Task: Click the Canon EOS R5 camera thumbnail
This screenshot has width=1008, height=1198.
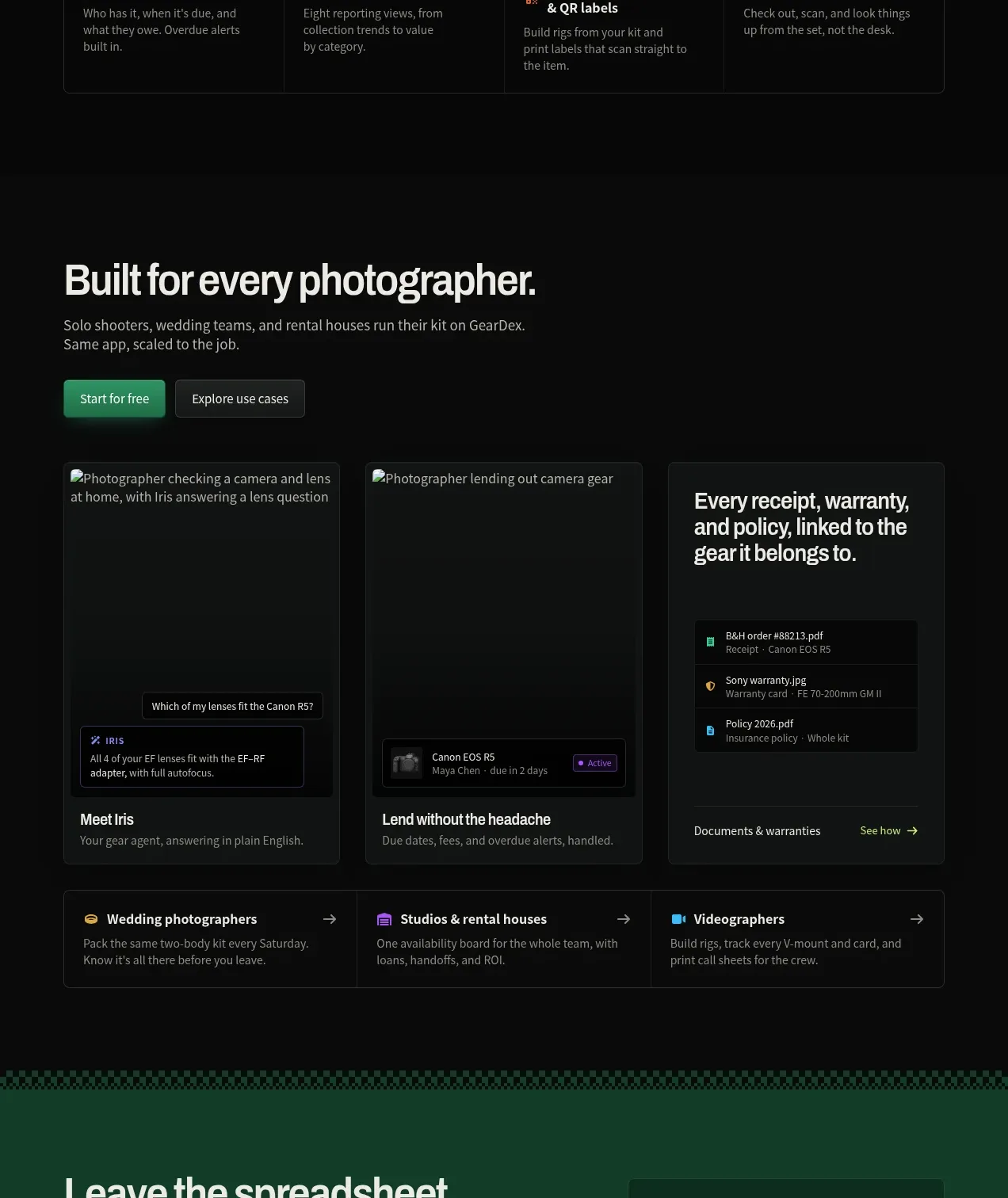Action: click(x=407, y=763)
